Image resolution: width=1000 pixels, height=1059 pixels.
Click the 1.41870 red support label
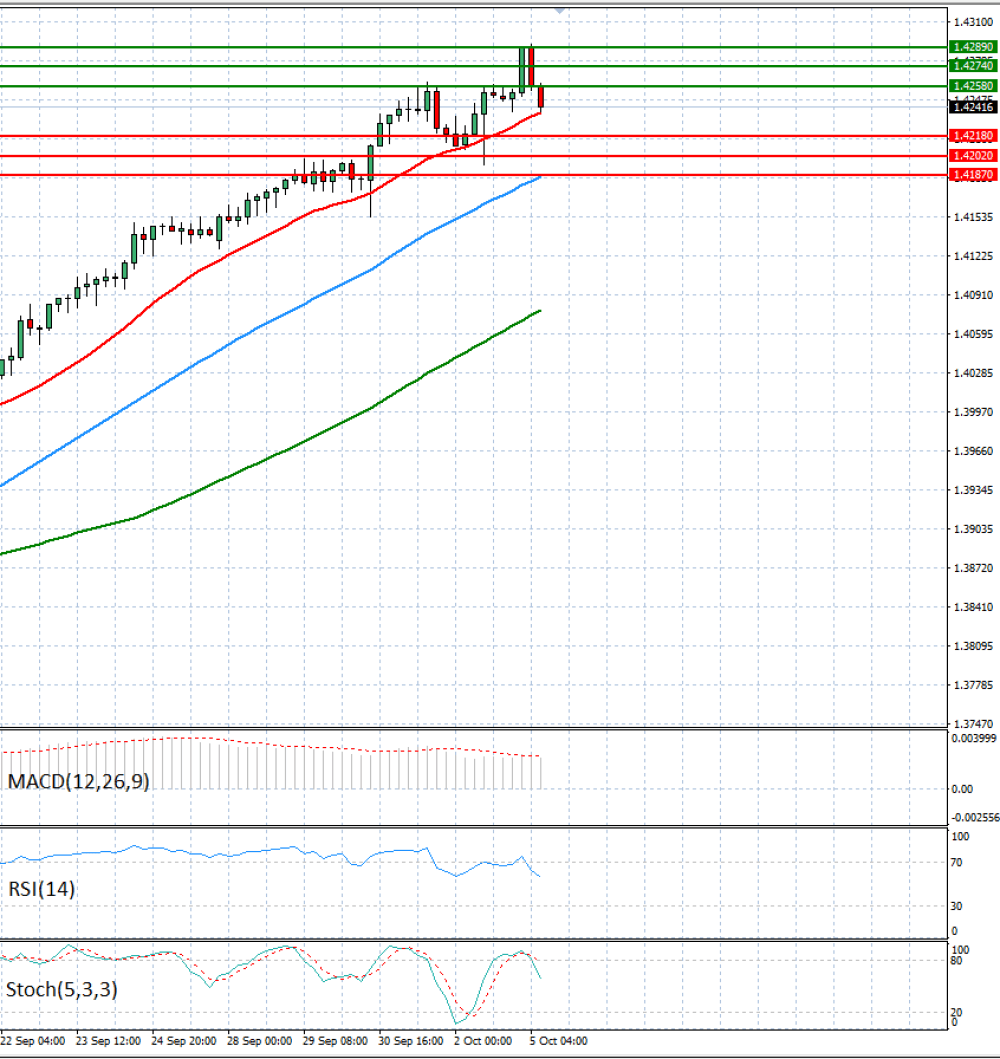pyautogui.click(x=972, y=175)
